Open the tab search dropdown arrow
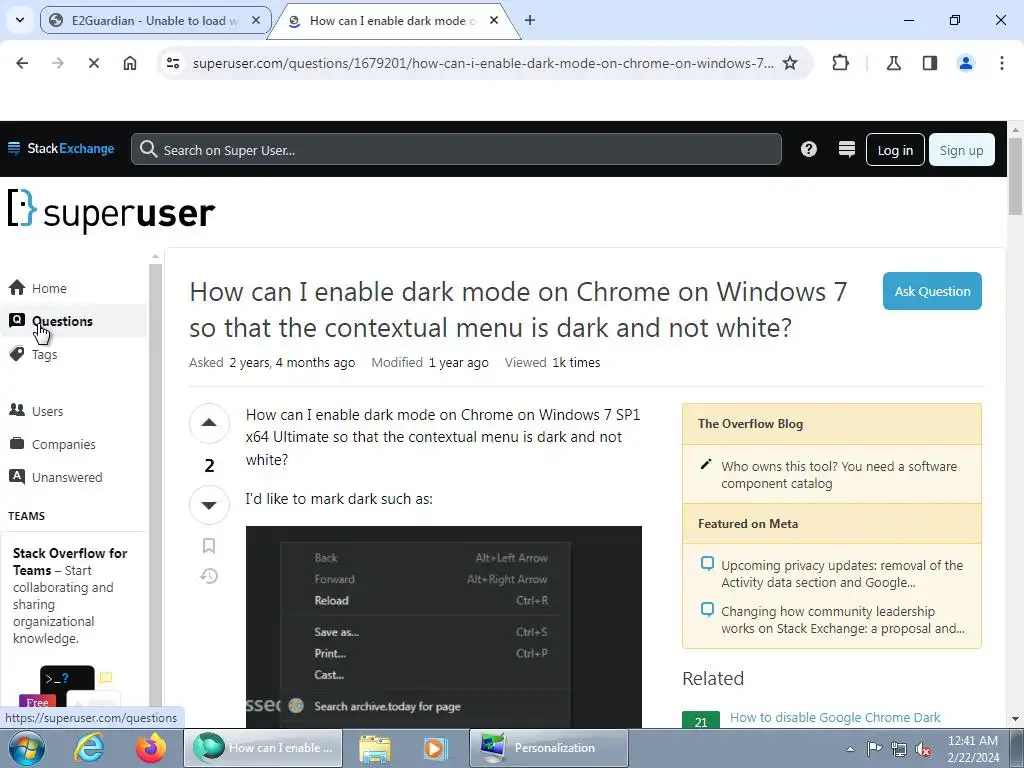 click(20, 20)
